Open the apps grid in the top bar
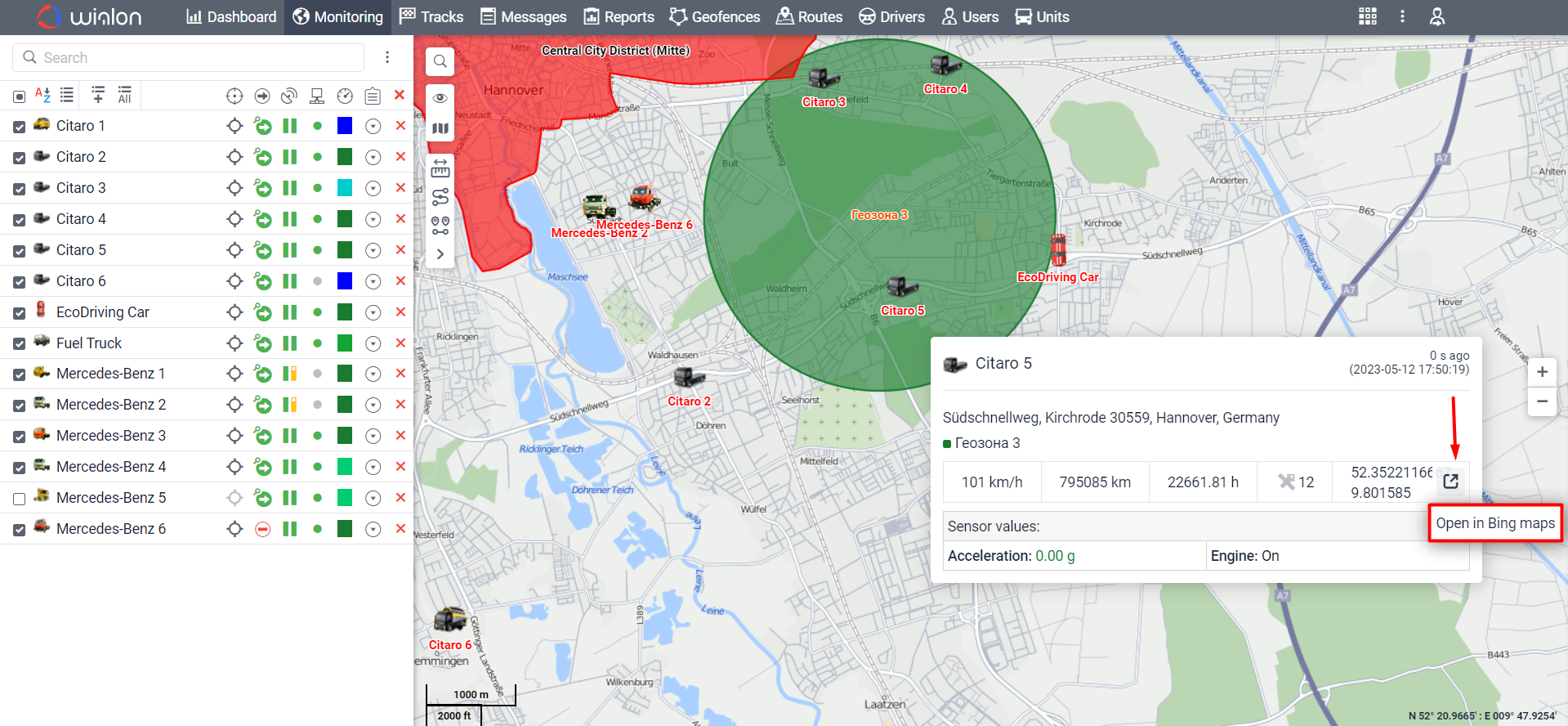Viewport: 1568px width, 726px height. click(x=1367, y=16)
